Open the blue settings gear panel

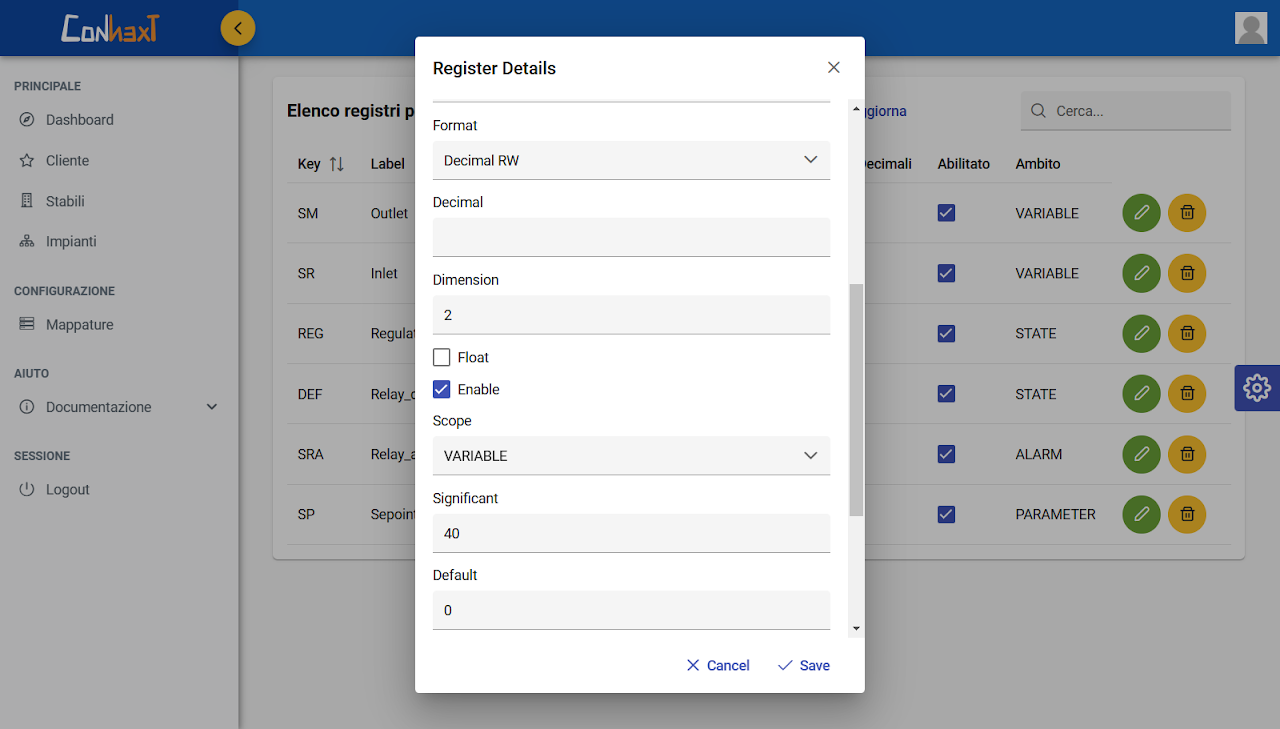pos(1257,388)
